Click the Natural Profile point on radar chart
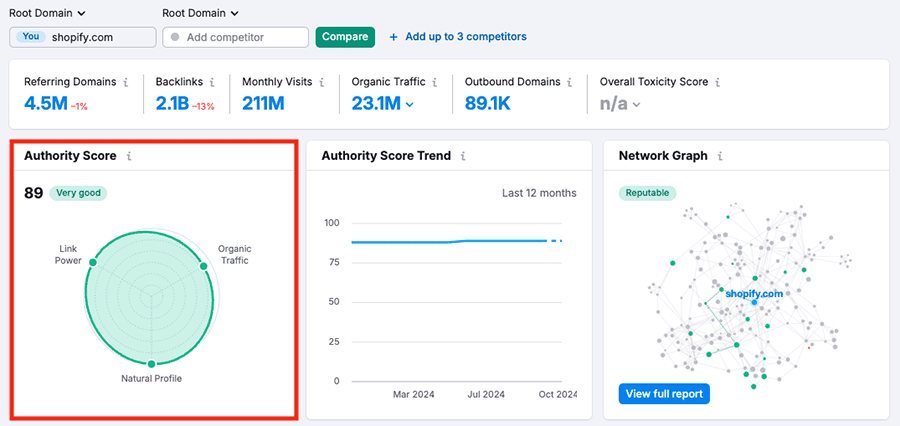Image resolution: width=900 pixels, height=426 pixels. [x=152, y=363]
